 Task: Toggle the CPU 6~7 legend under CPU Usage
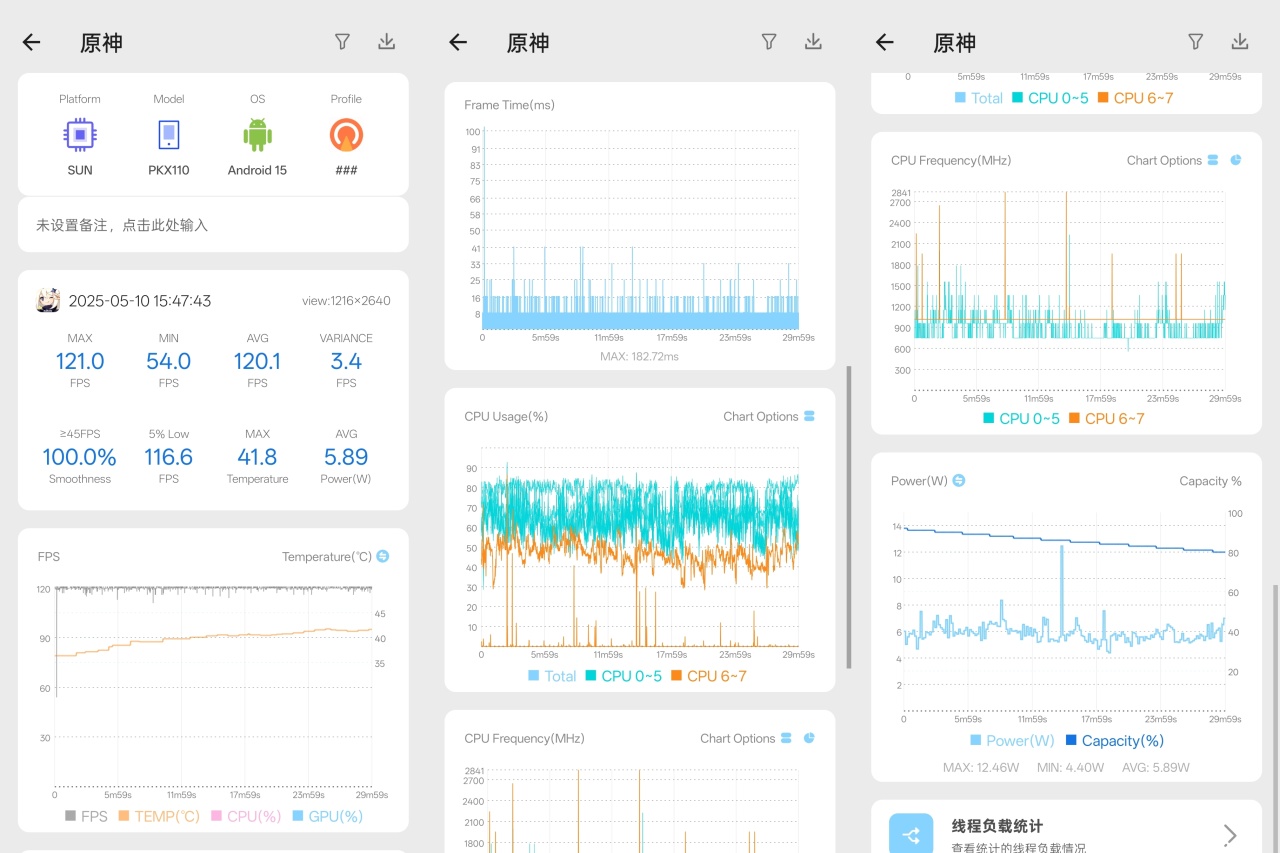pyautogui.click(x=709, y=676)
